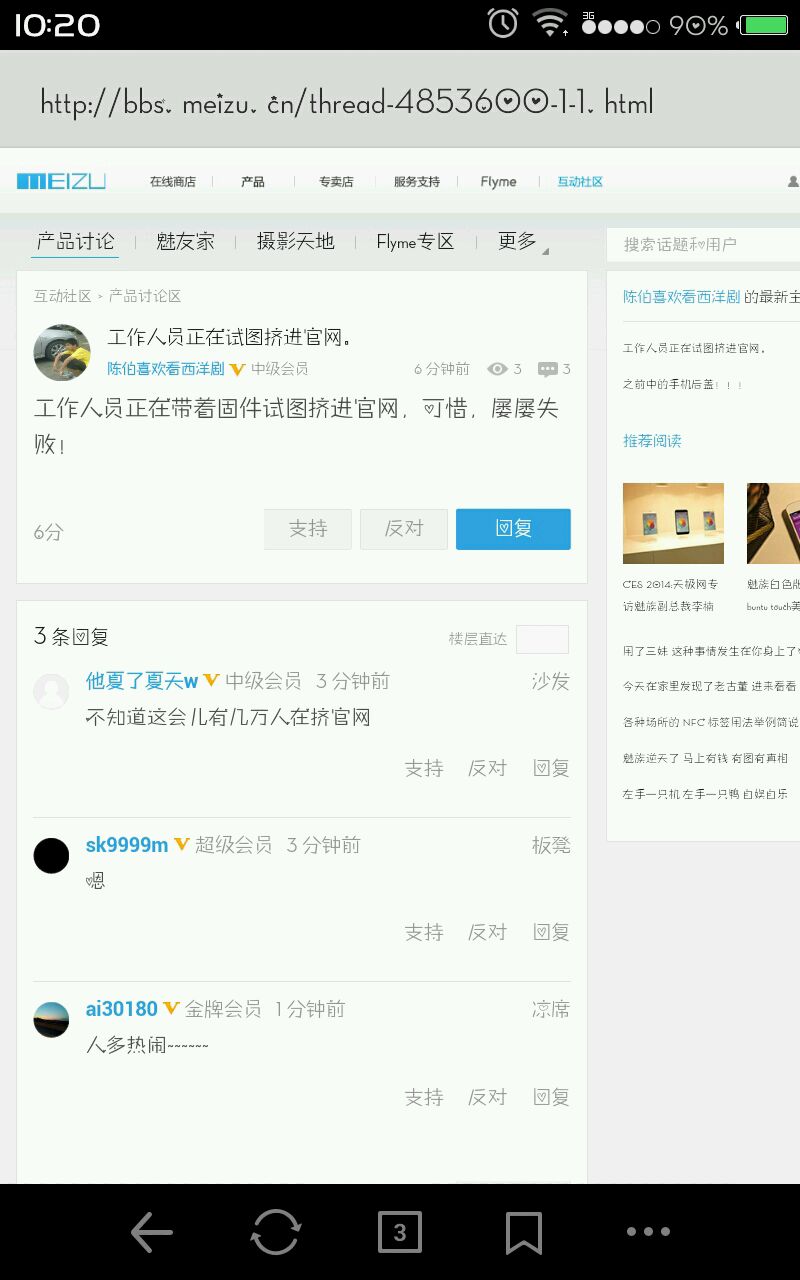Tap the 搜索话题和用户 search field

click(x=703, y=244)
